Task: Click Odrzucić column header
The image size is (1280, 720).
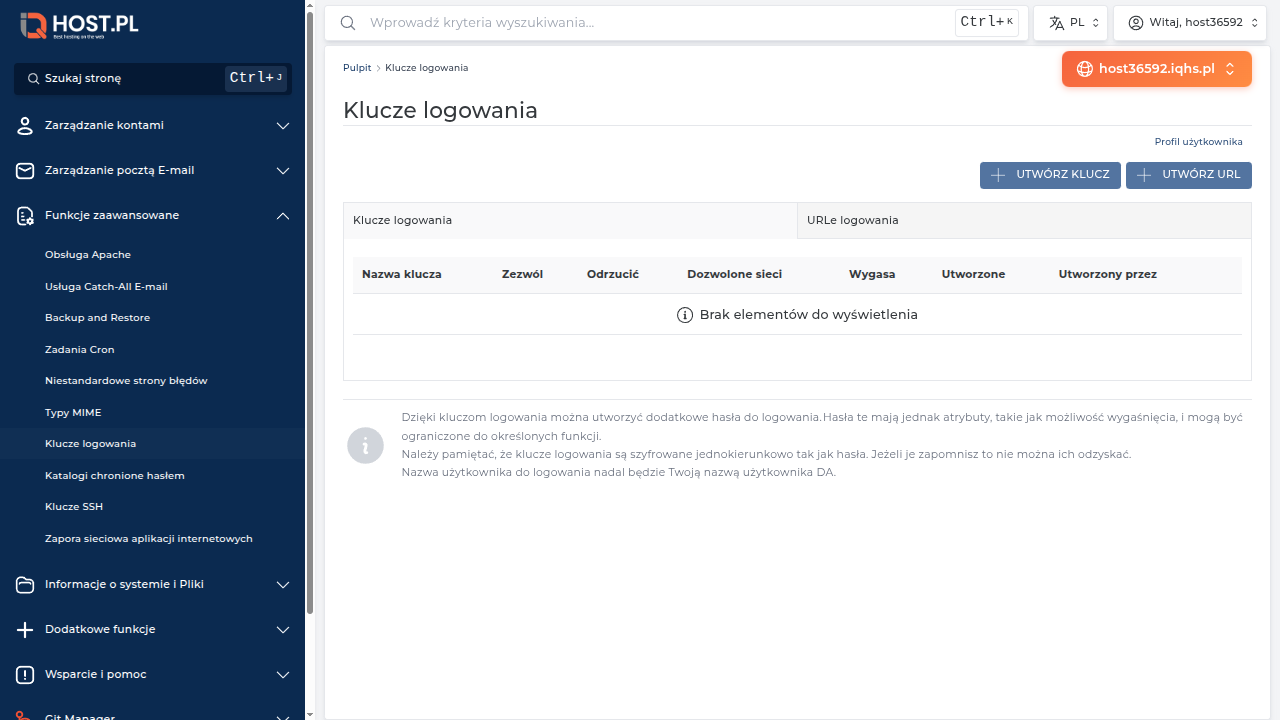Action: 613,274
